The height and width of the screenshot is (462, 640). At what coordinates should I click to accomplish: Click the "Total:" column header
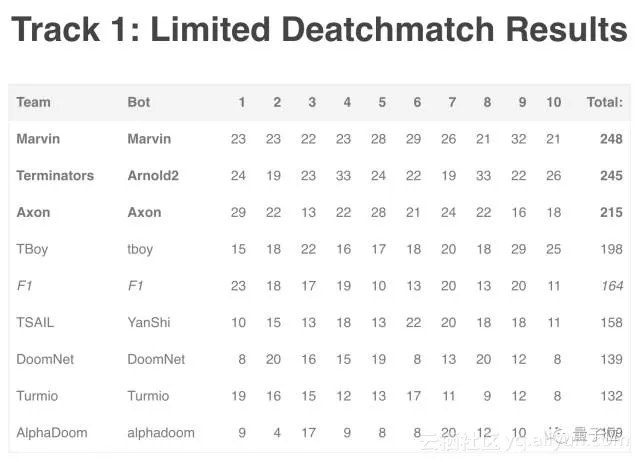604,102
